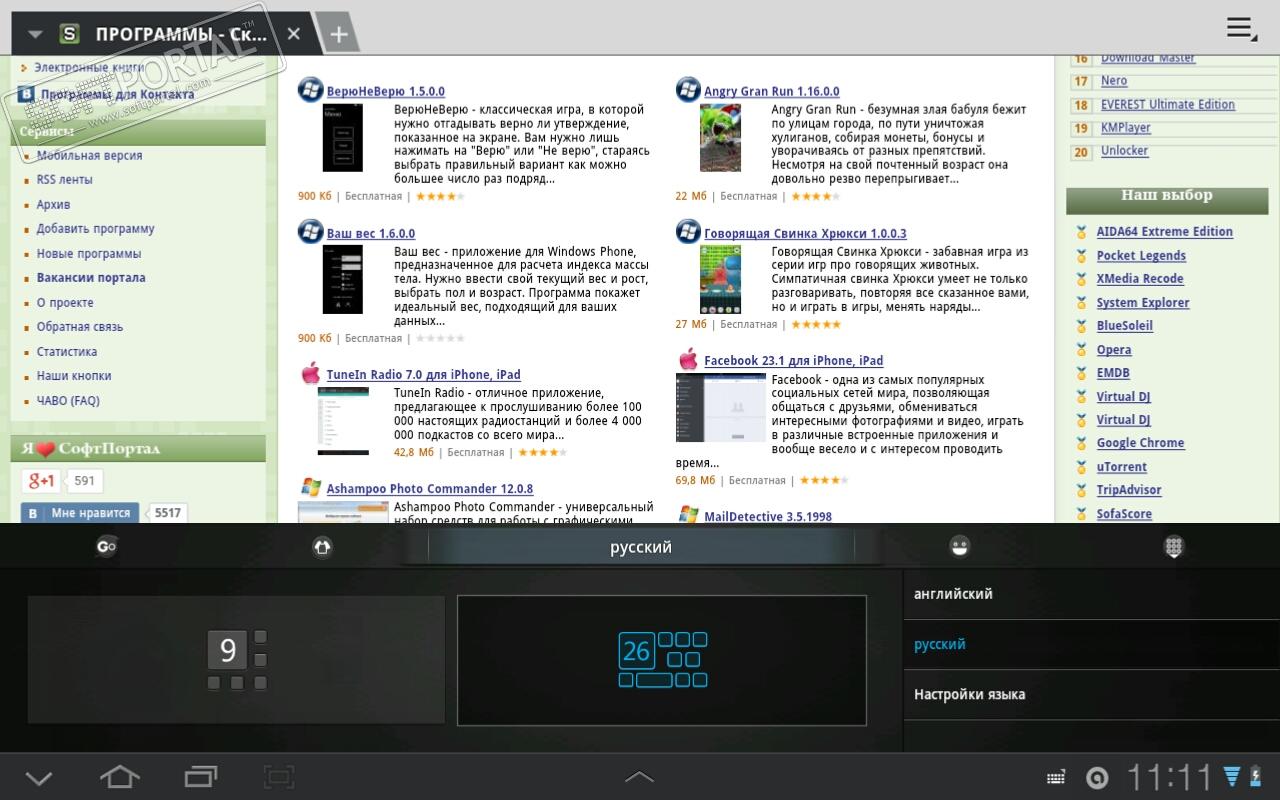Open the keyboard grid icon

click(x=1174, y=546)
